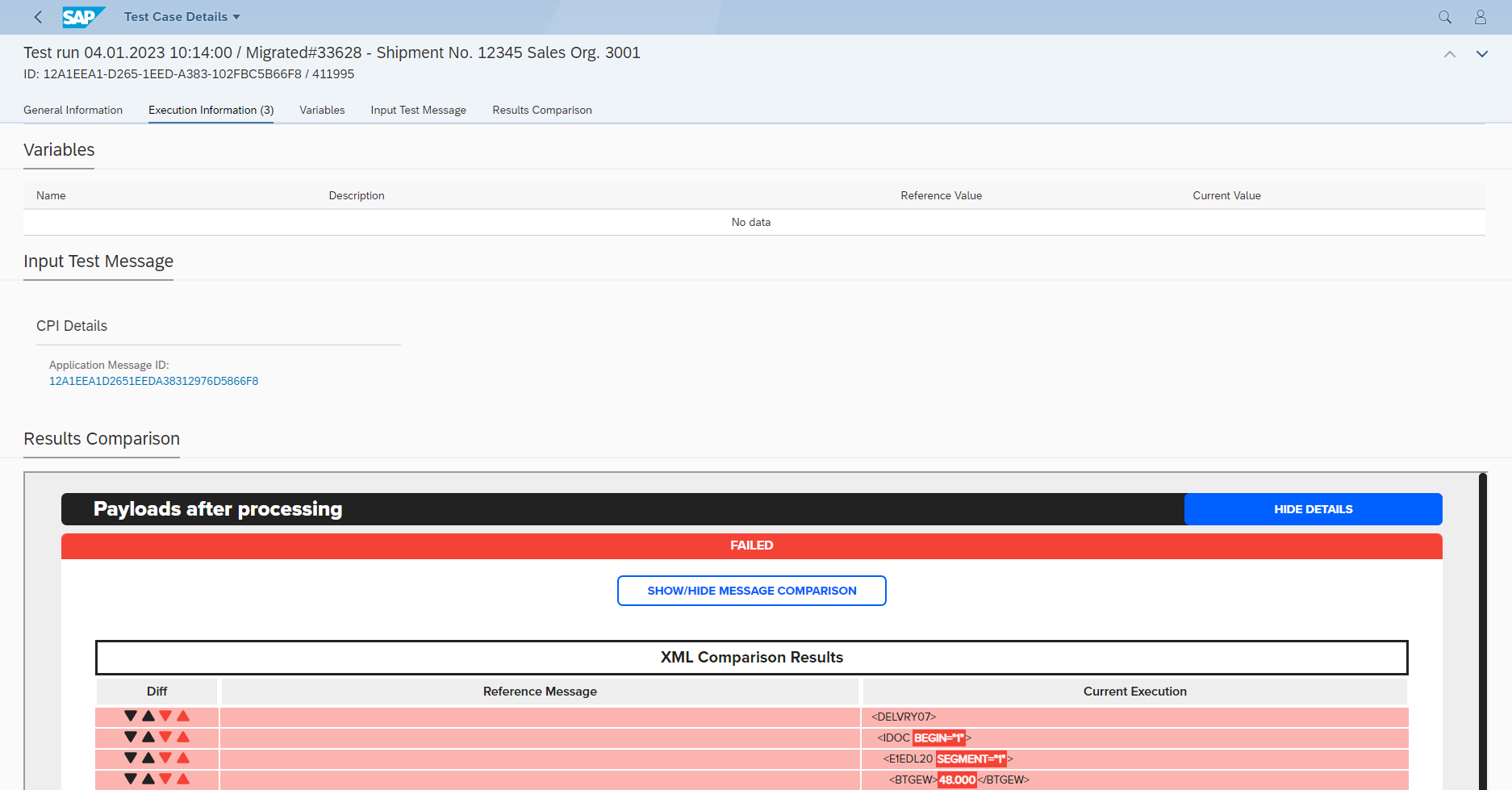
Task: Select the Results Comparison tab
Action: (x=541, y=110)
